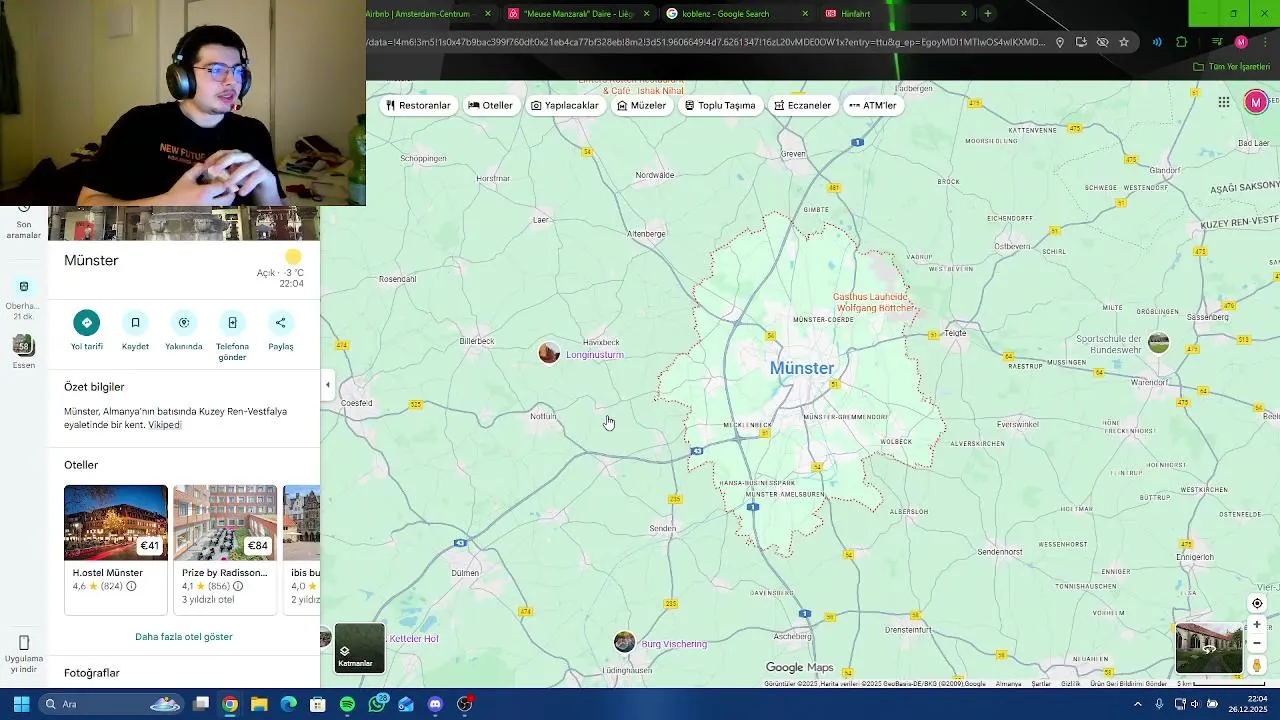Select the Yapılacaklar chip
The image size is (1280, 720).
pos(565,105)
